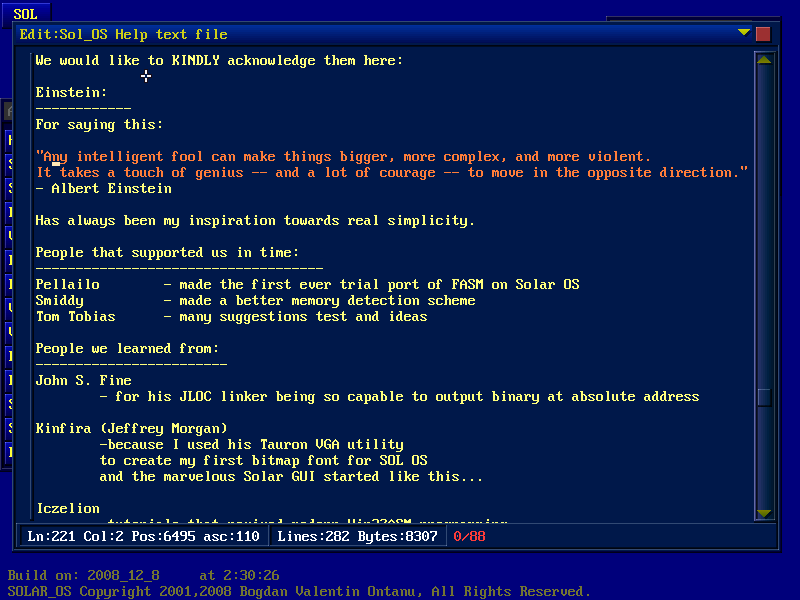Click the 'For saying this:' line
This screenshot has width=800, height=600.
tap(99, 125)
